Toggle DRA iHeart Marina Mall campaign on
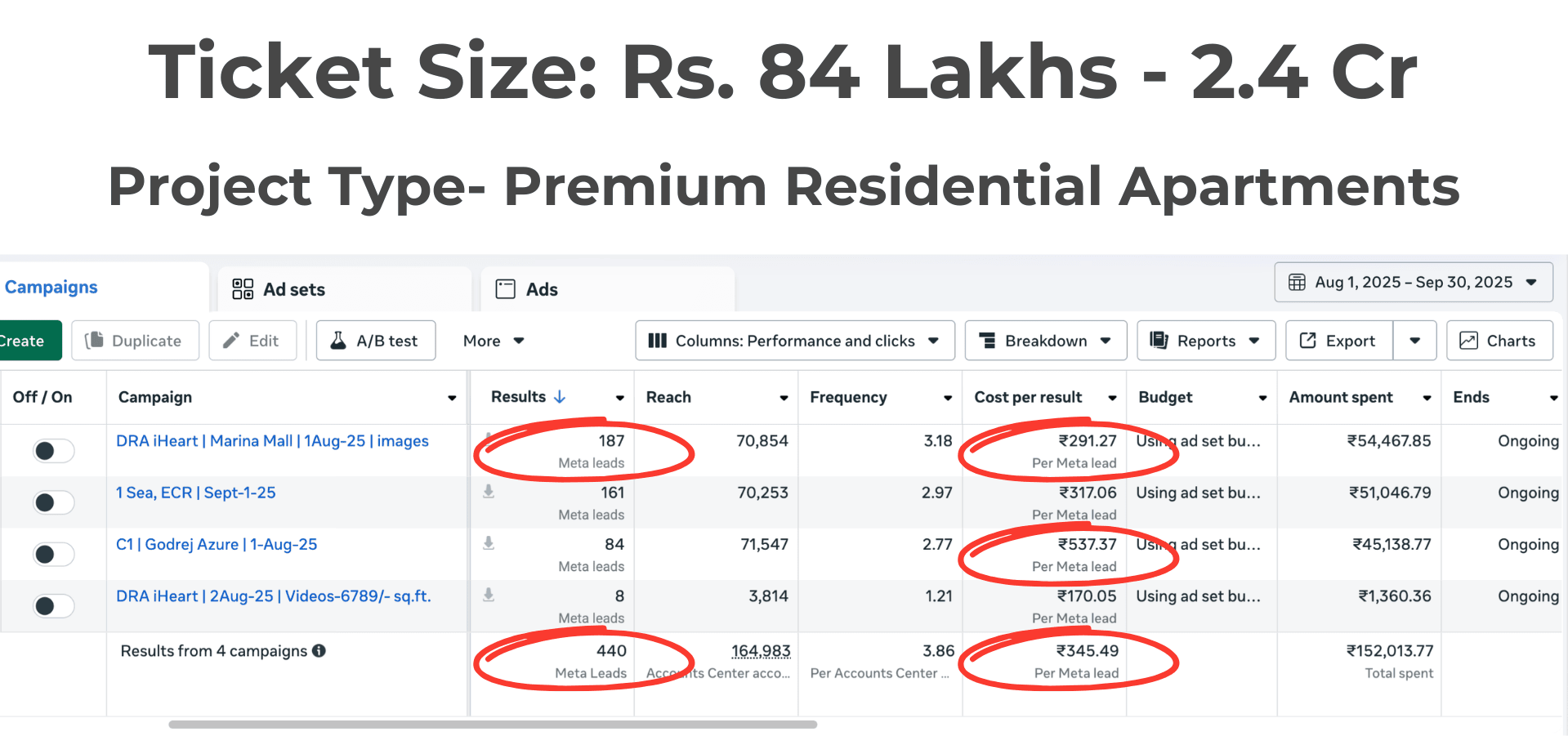Image resolution: width=1568 pixels, height=736 pixels. point(53,450)
